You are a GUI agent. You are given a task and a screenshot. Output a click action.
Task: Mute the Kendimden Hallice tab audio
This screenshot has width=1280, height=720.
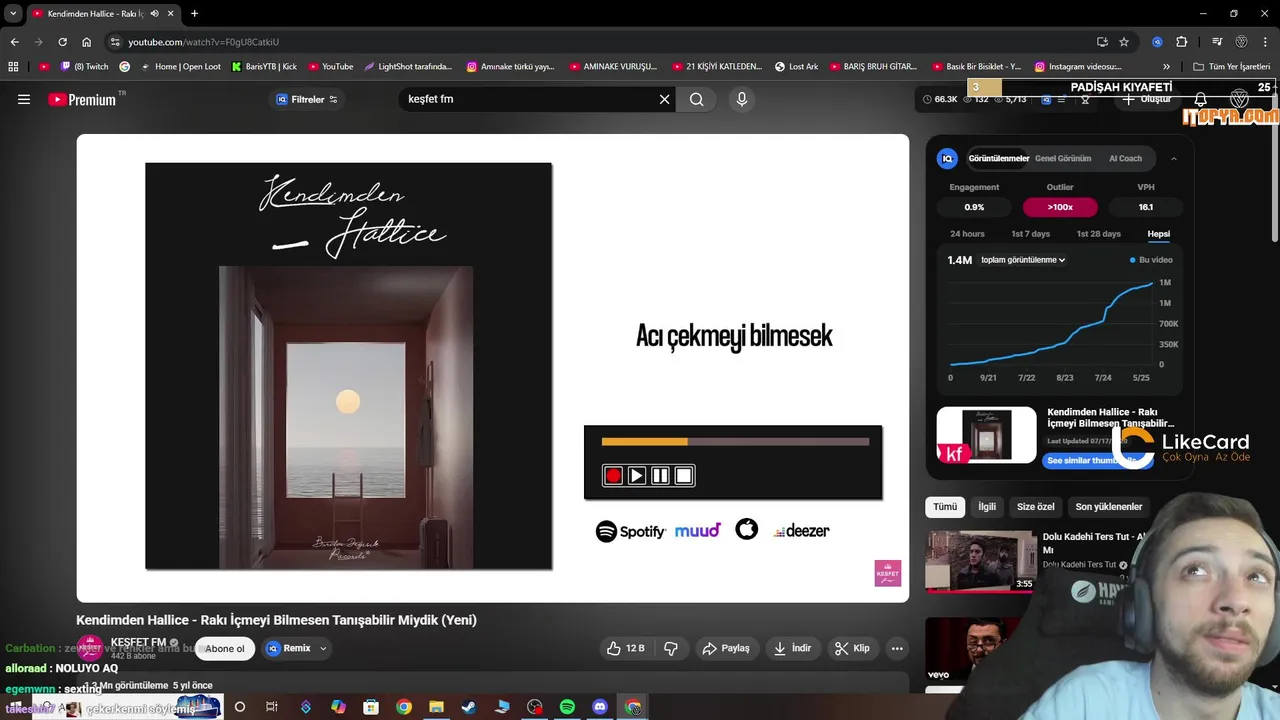click(x=154, y=14)
